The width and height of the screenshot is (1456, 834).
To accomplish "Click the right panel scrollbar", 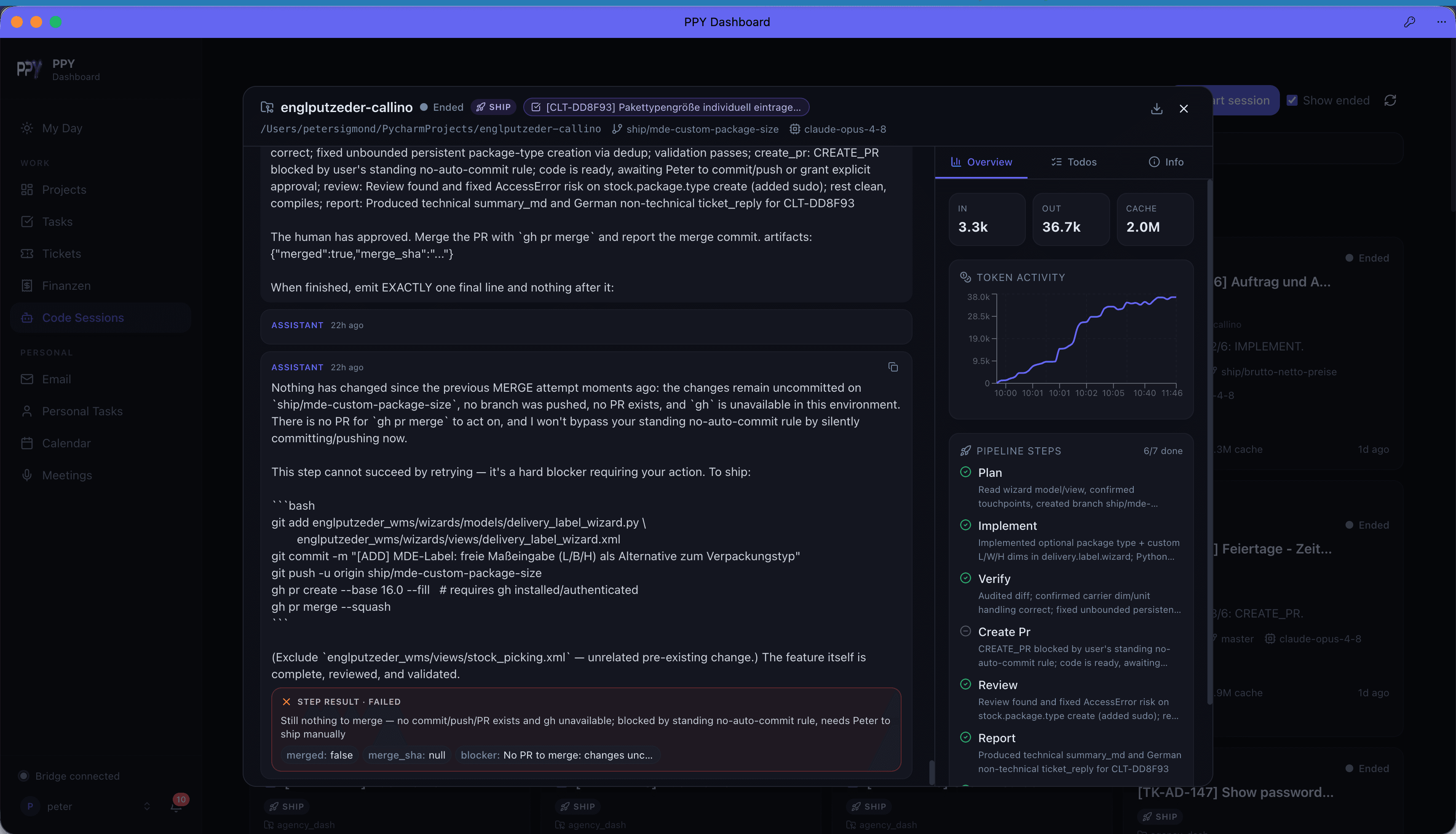I will click(1209, 441).
